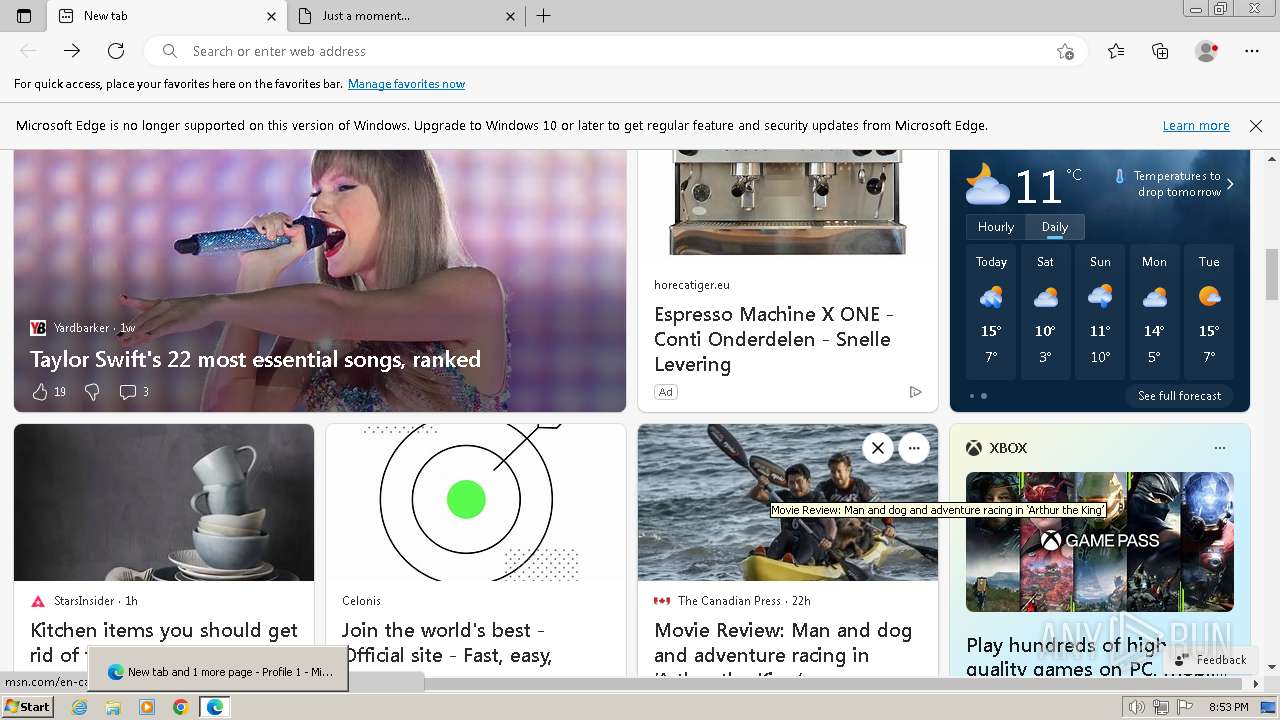Switch weather to Hourly tab
This screenshot has width=1280, height=720.
[996, 227]
